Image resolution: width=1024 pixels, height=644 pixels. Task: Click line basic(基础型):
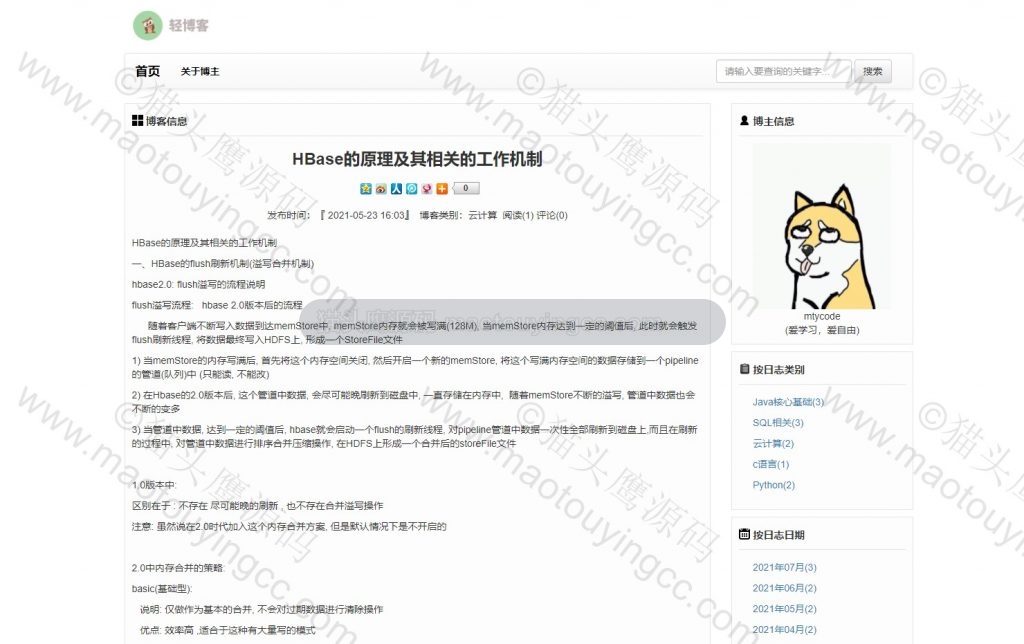[162, 589]
